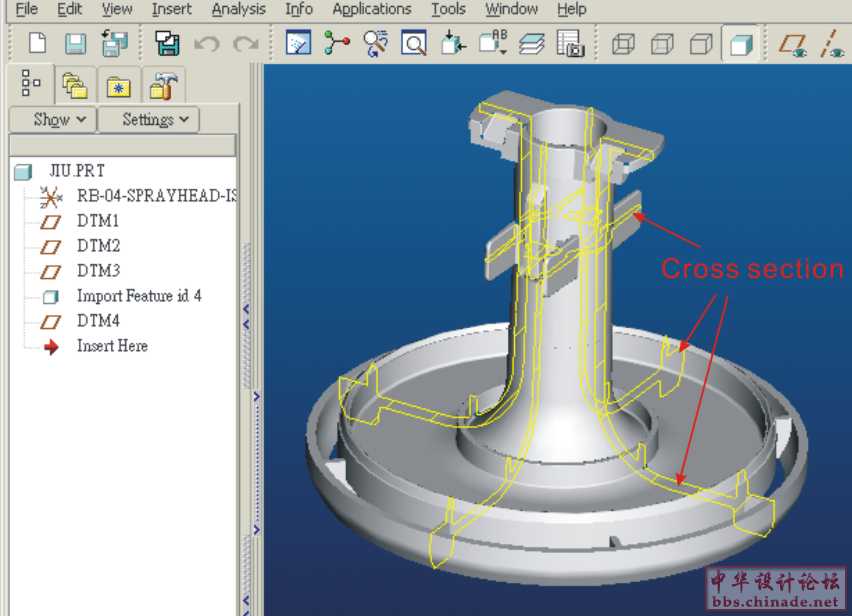Select DTM4 in the model tree
This screenshot has height=616, width=852.
pos(98,321)
